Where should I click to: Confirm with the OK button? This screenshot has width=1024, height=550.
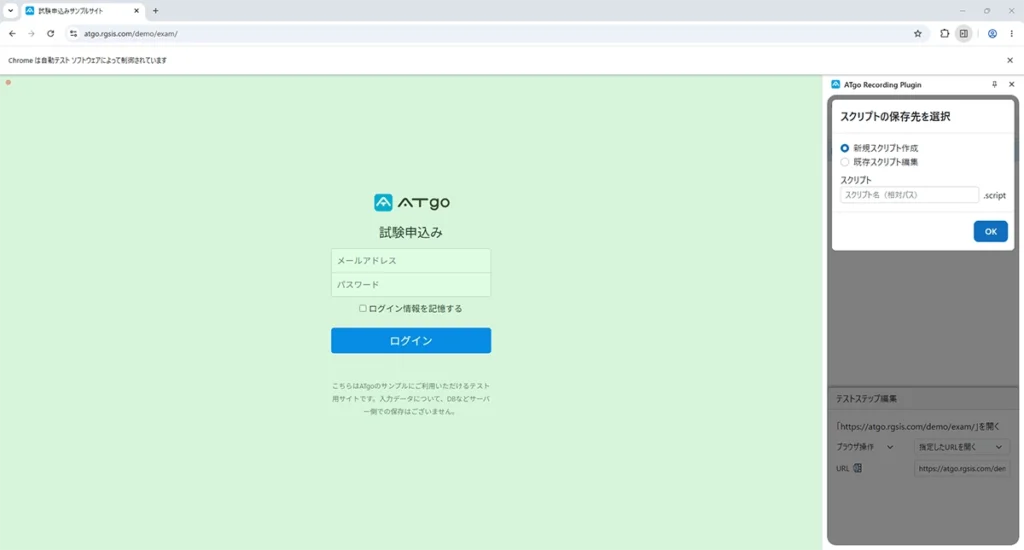point(991,231)
